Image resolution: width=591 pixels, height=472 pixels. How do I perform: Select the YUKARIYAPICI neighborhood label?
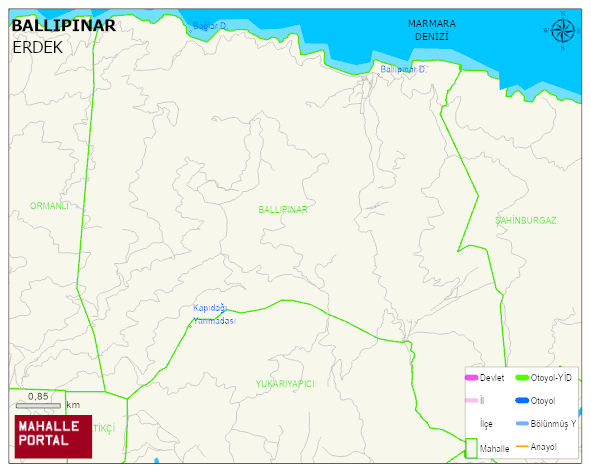pos(285,384)
